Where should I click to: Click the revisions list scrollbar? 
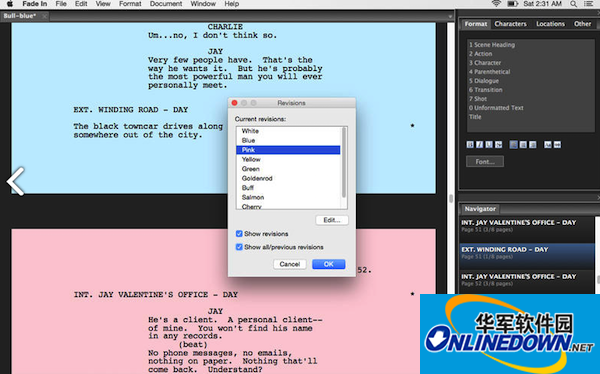tap(344, 163)
